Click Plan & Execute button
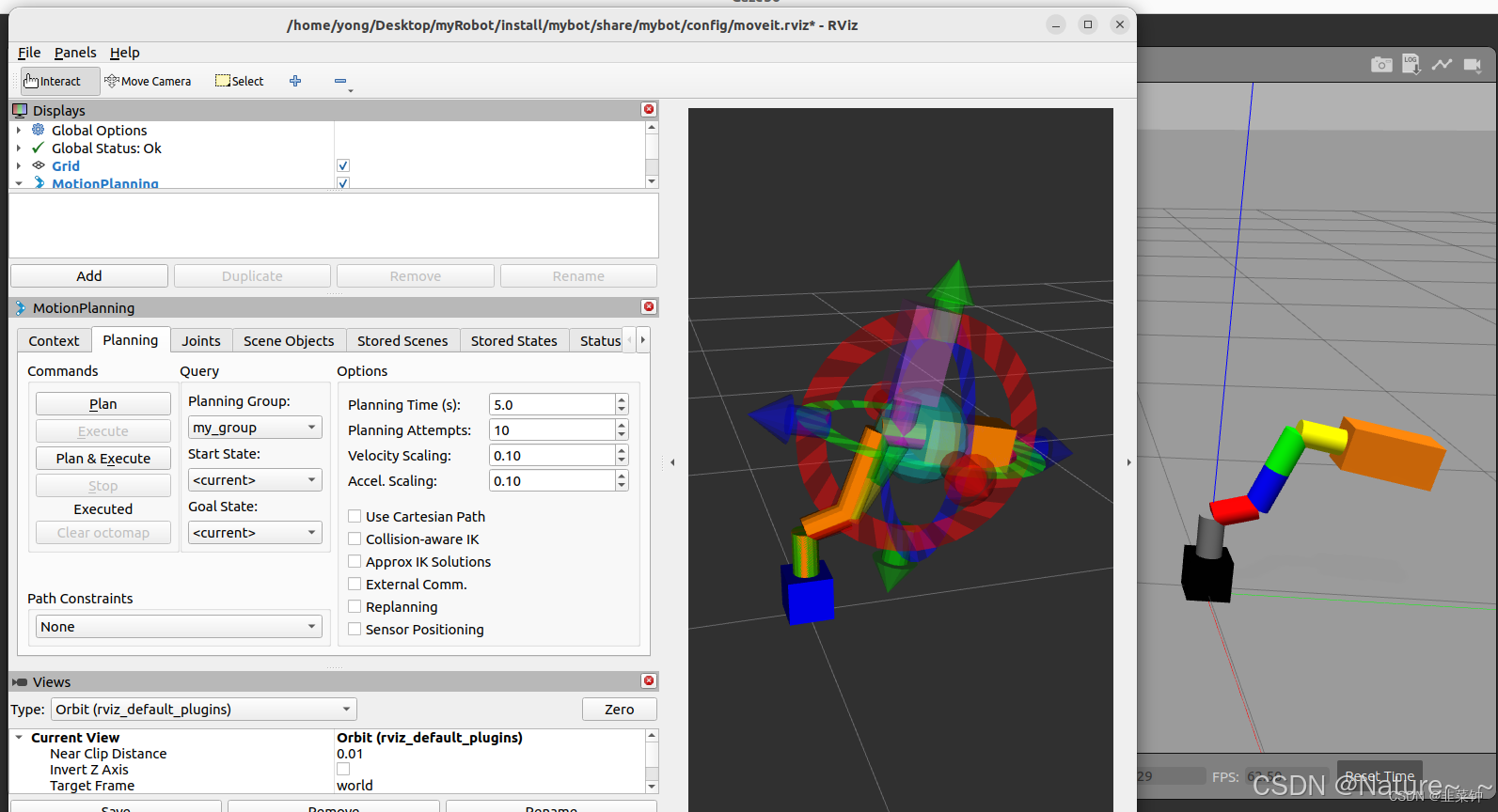Image resolution: width=1498 pixels, height=812 pixels. click(x=103, y=459)
